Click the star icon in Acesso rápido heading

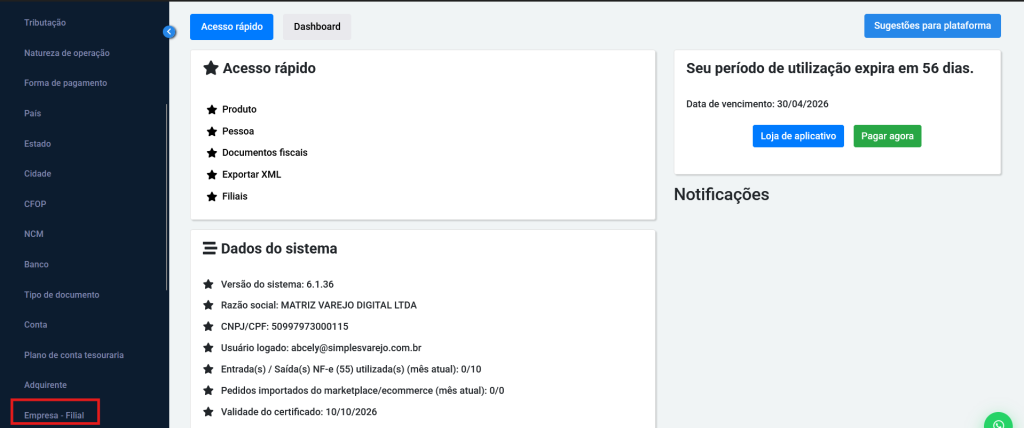click(x=211, y=69)
